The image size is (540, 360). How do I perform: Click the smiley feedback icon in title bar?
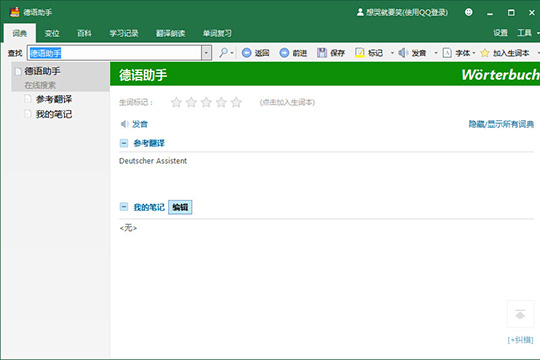(468, 12)
